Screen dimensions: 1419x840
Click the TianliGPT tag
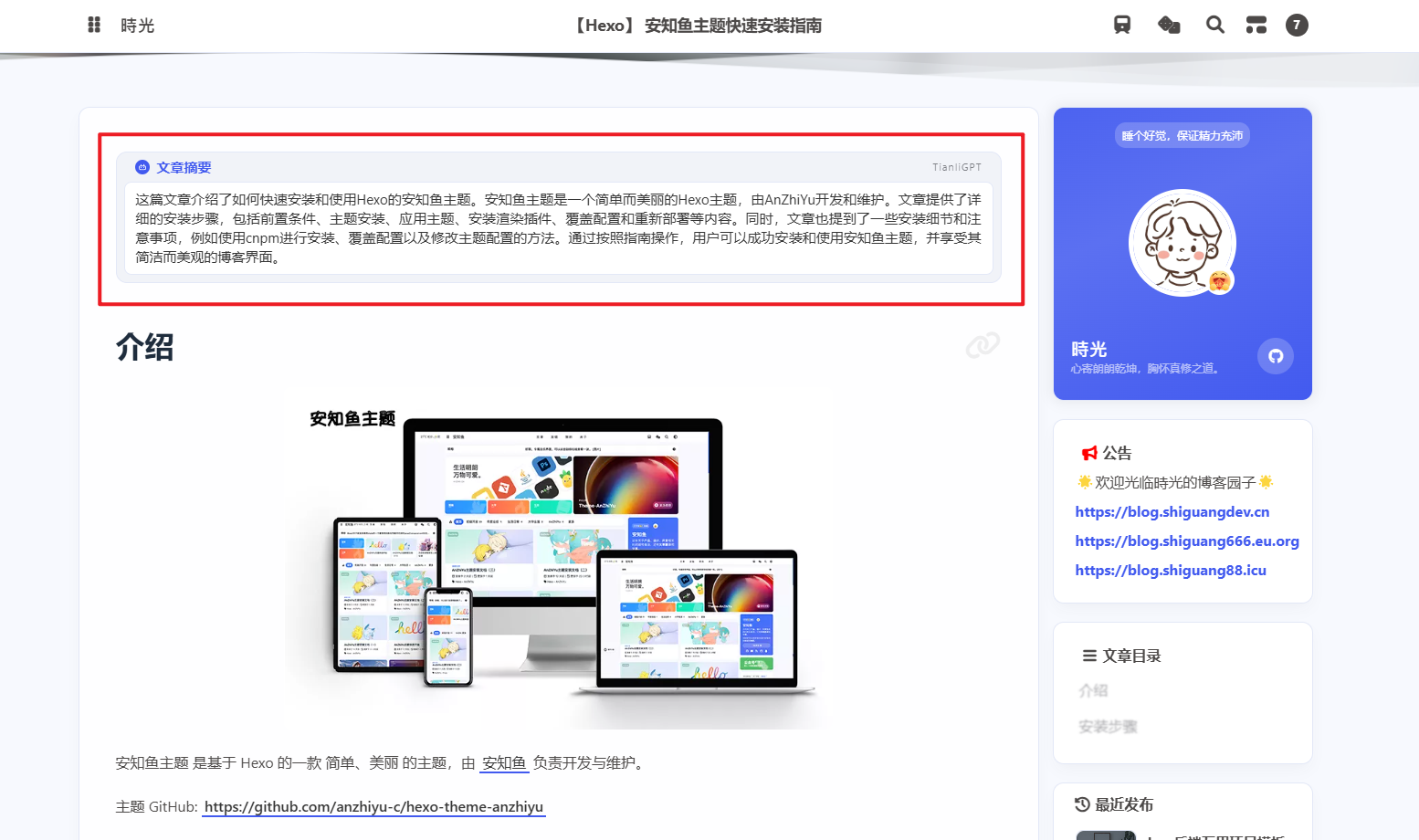(957, 167)
